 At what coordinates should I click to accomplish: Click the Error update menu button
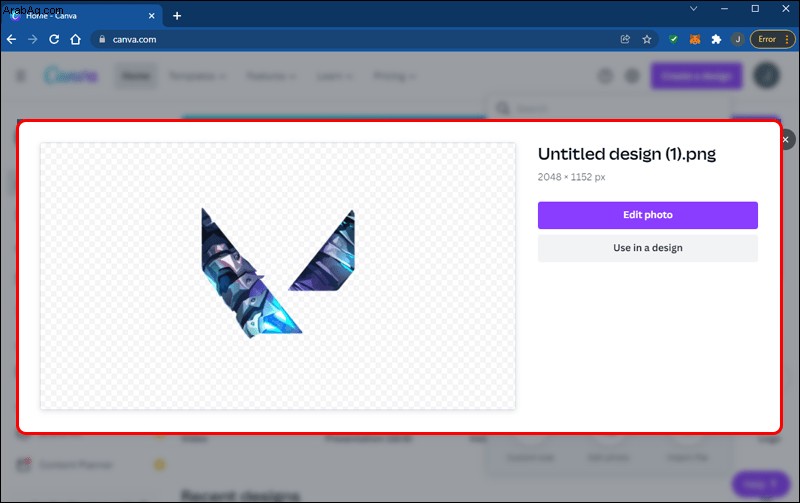pos(772,39)
